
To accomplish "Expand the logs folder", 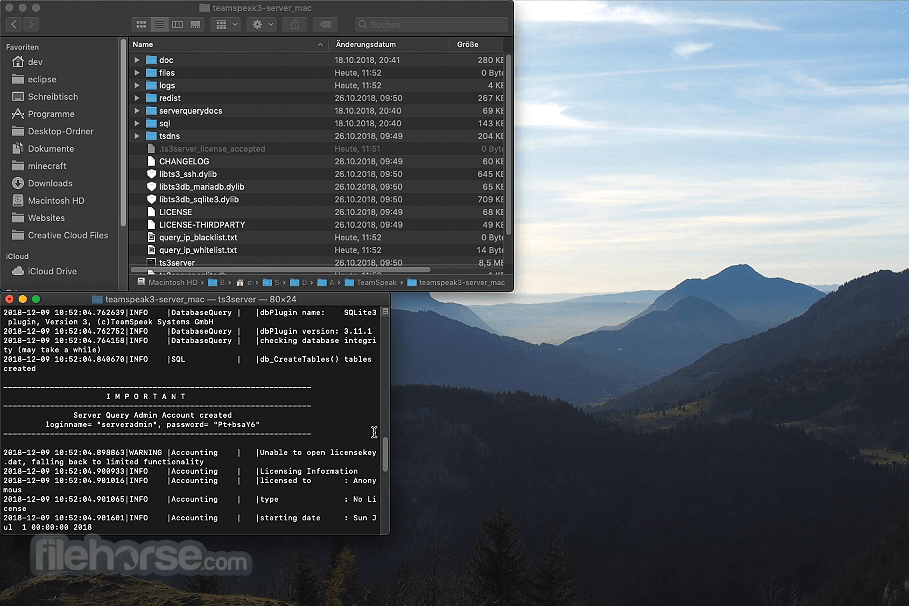I will pyautogui.click(x=137, y=85).
